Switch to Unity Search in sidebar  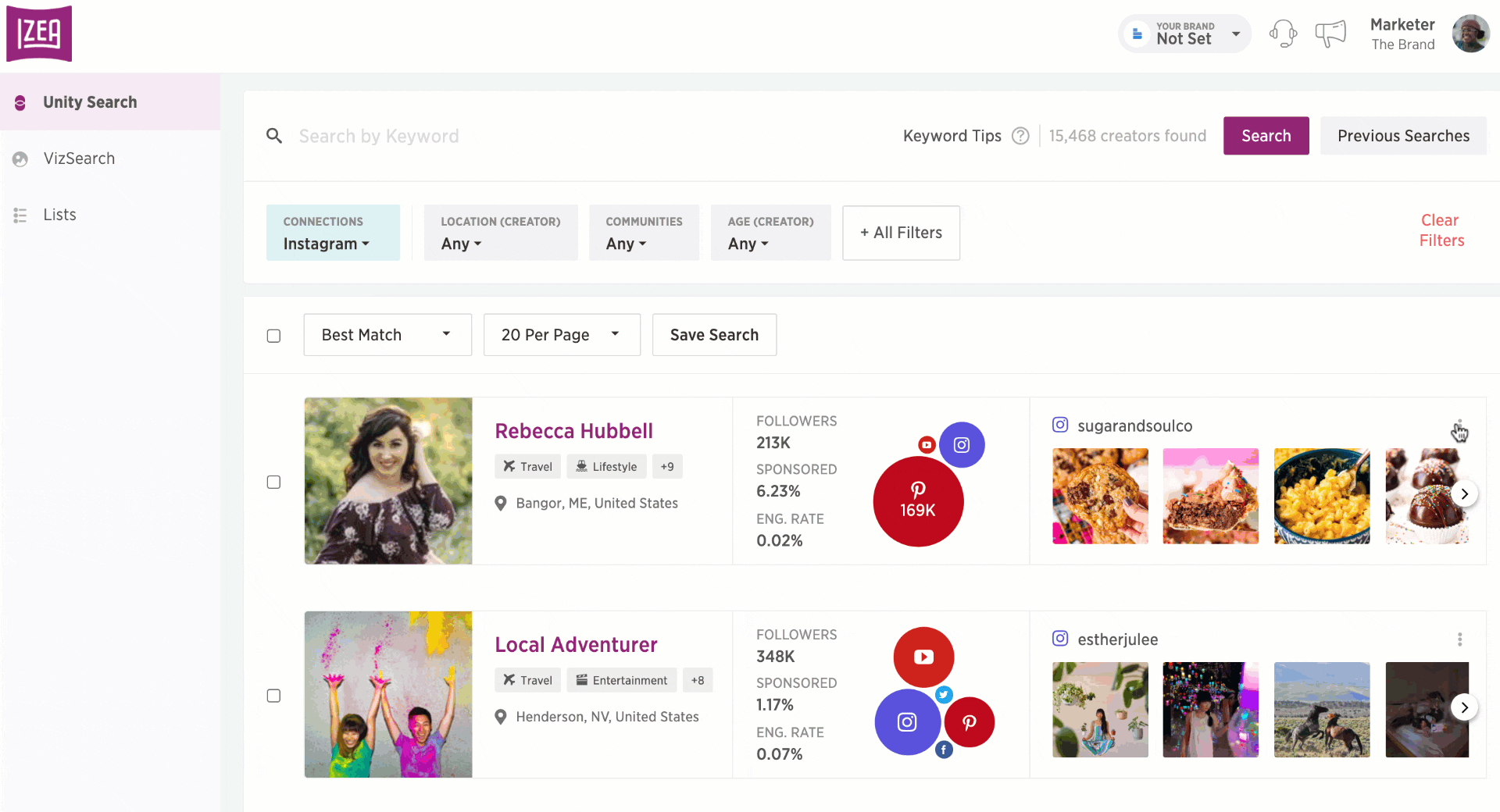coord(90,101)
